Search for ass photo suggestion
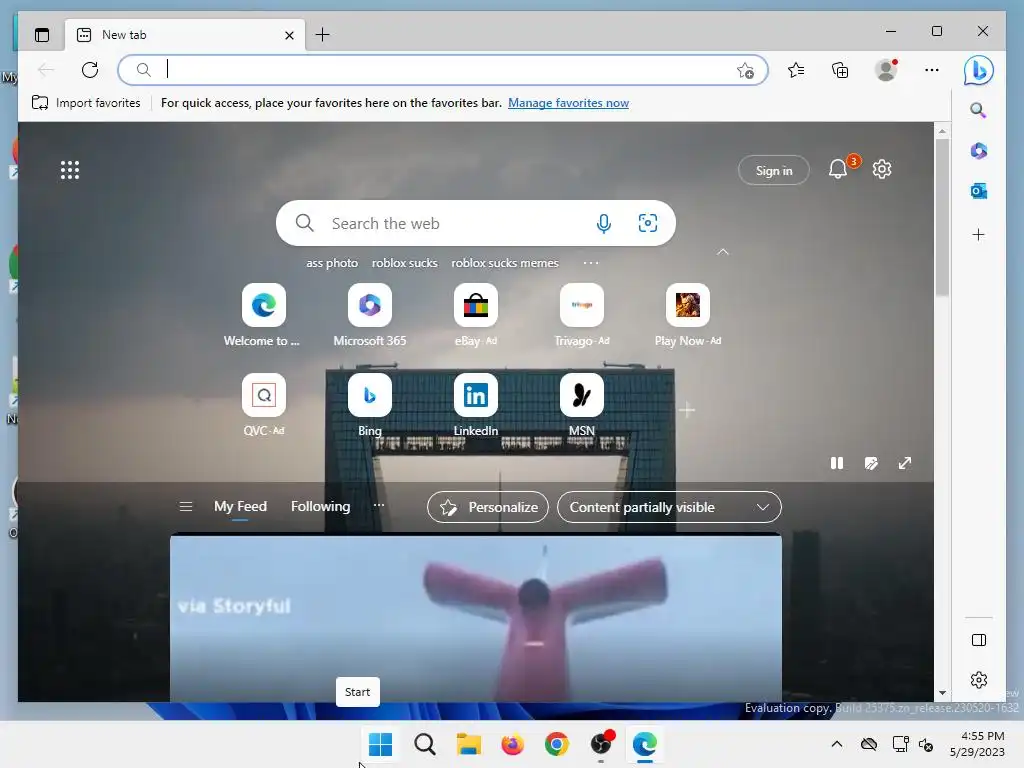1024x768 pixels. click(x=332, y=263)
